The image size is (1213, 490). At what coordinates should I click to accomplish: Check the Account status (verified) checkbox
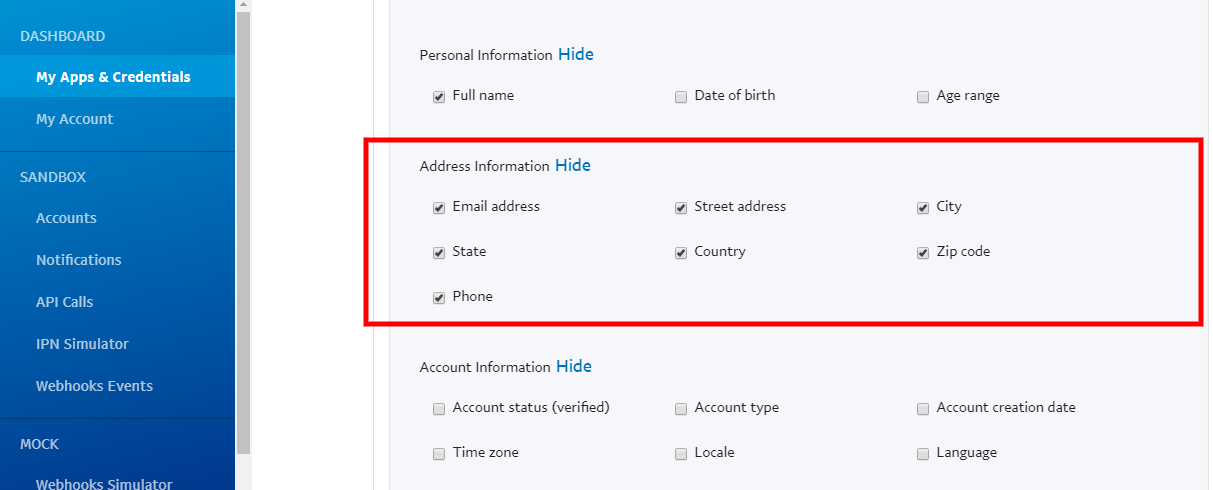coord(439,409)
